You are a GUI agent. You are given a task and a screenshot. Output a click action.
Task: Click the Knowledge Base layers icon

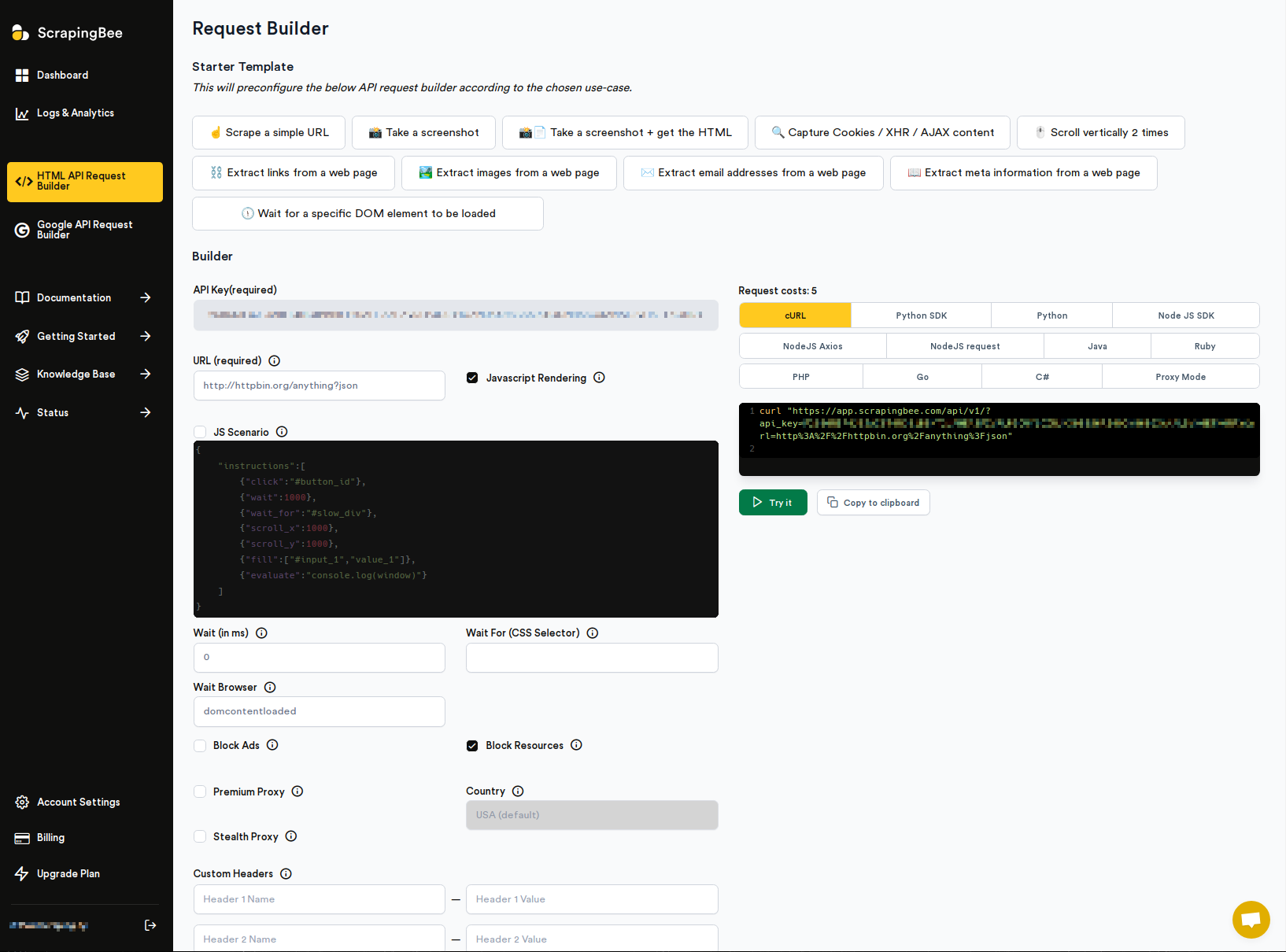pyautogui.click(x=22, y=375)
